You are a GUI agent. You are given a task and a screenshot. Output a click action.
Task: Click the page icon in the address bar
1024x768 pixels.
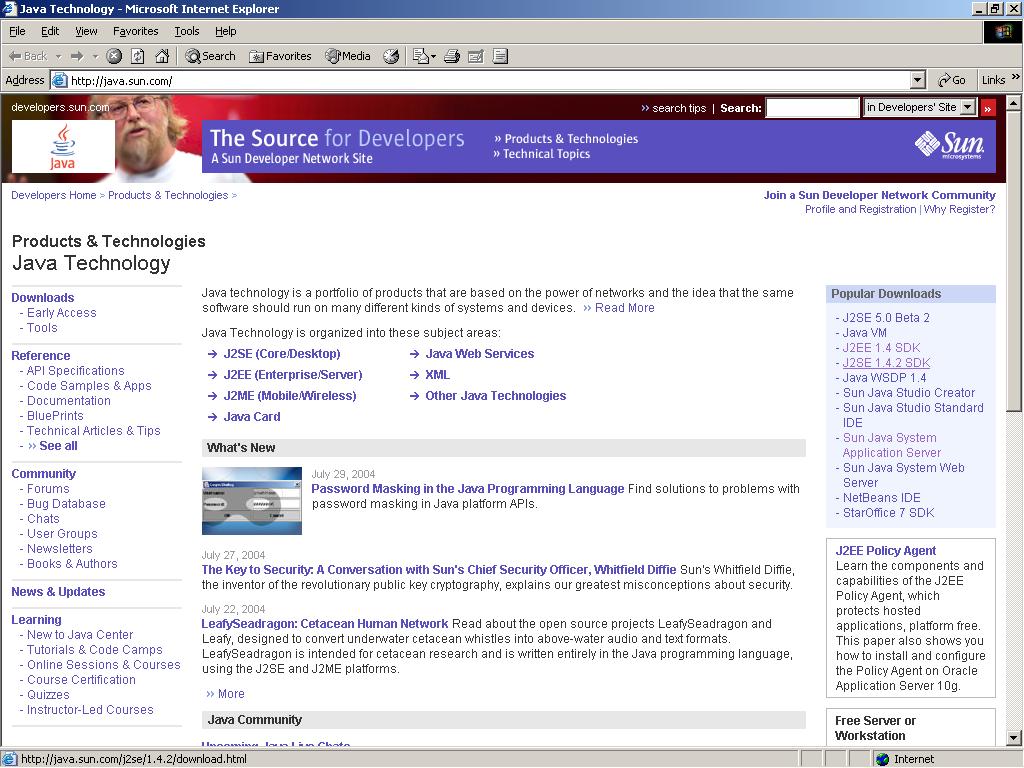point(59,80)
